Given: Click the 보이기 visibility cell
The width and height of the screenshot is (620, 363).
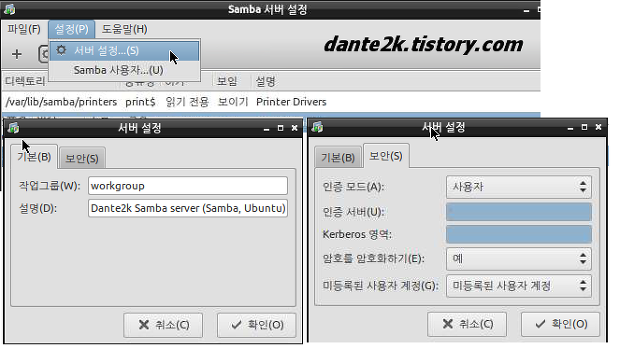Looking at the screenshot, I should [x=233, y=102].
